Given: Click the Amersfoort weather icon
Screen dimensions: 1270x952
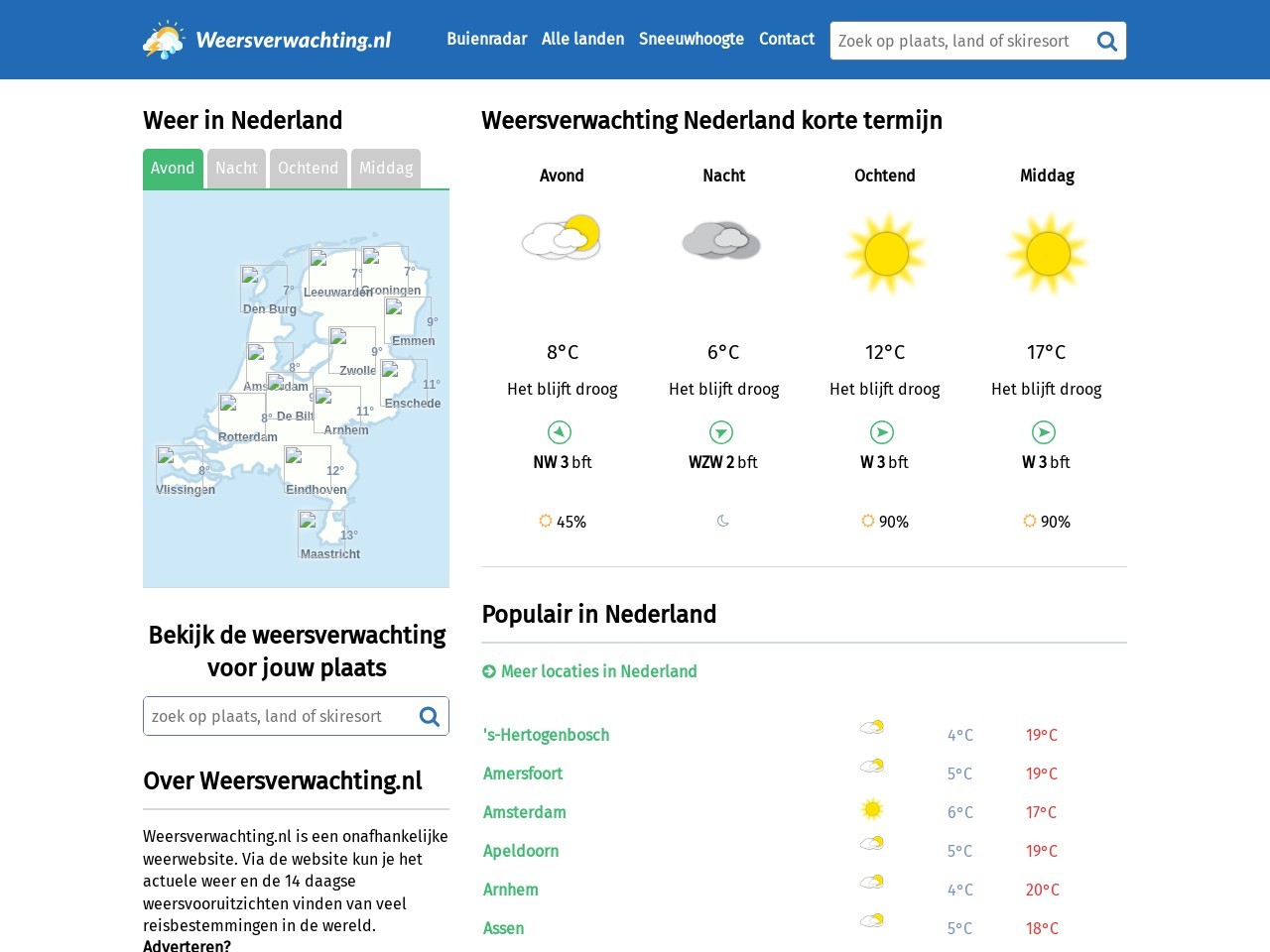Looking at the screenshot, I should coord(872,766).
